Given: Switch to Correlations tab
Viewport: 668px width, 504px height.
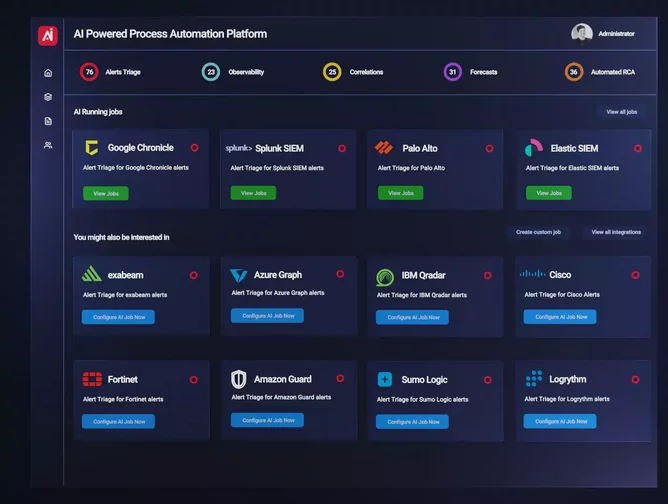Looking at the screenshot, I should tap(366, 72).
